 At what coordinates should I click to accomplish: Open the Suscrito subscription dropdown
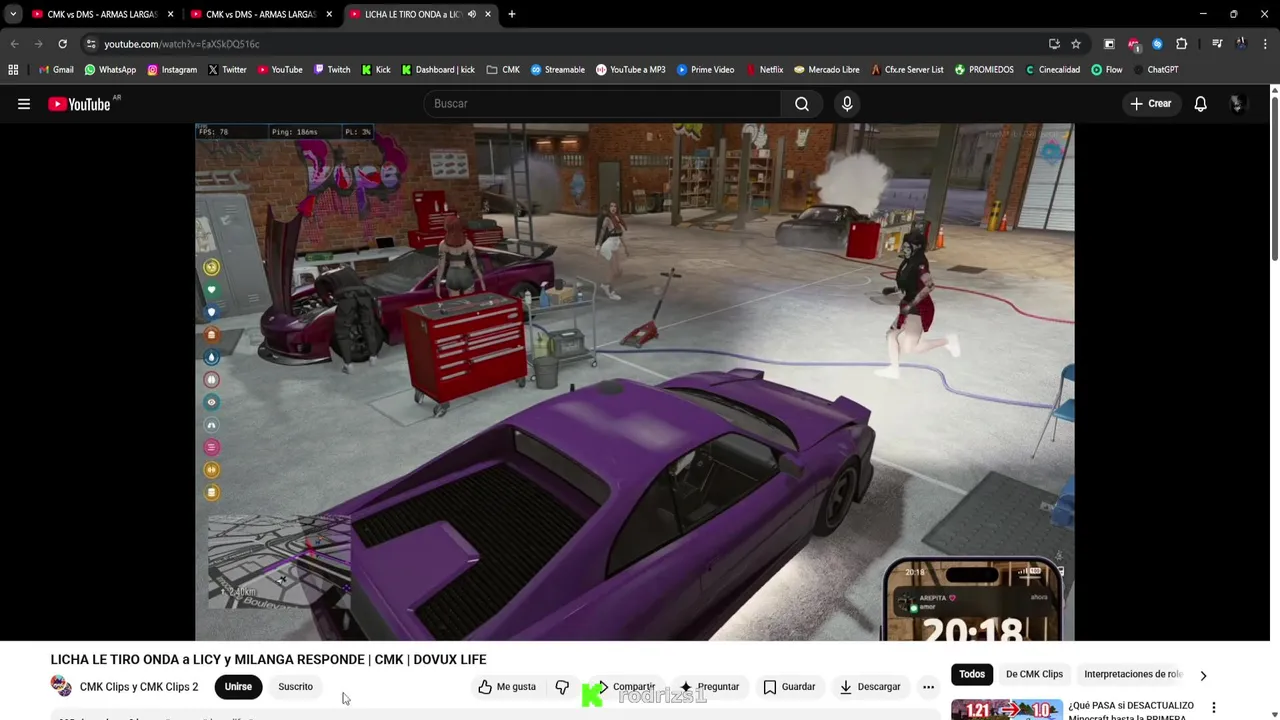[x=295, y=687]
